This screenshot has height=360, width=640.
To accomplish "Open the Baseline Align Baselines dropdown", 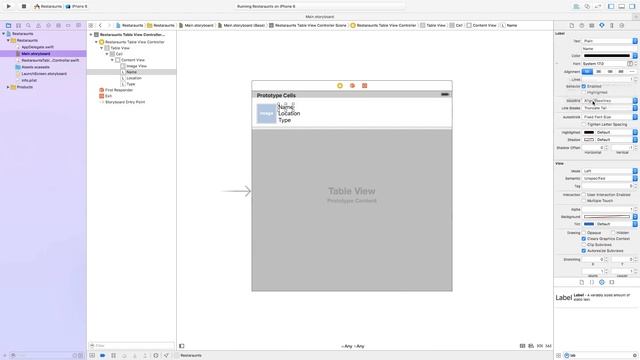I will (610, 100).
